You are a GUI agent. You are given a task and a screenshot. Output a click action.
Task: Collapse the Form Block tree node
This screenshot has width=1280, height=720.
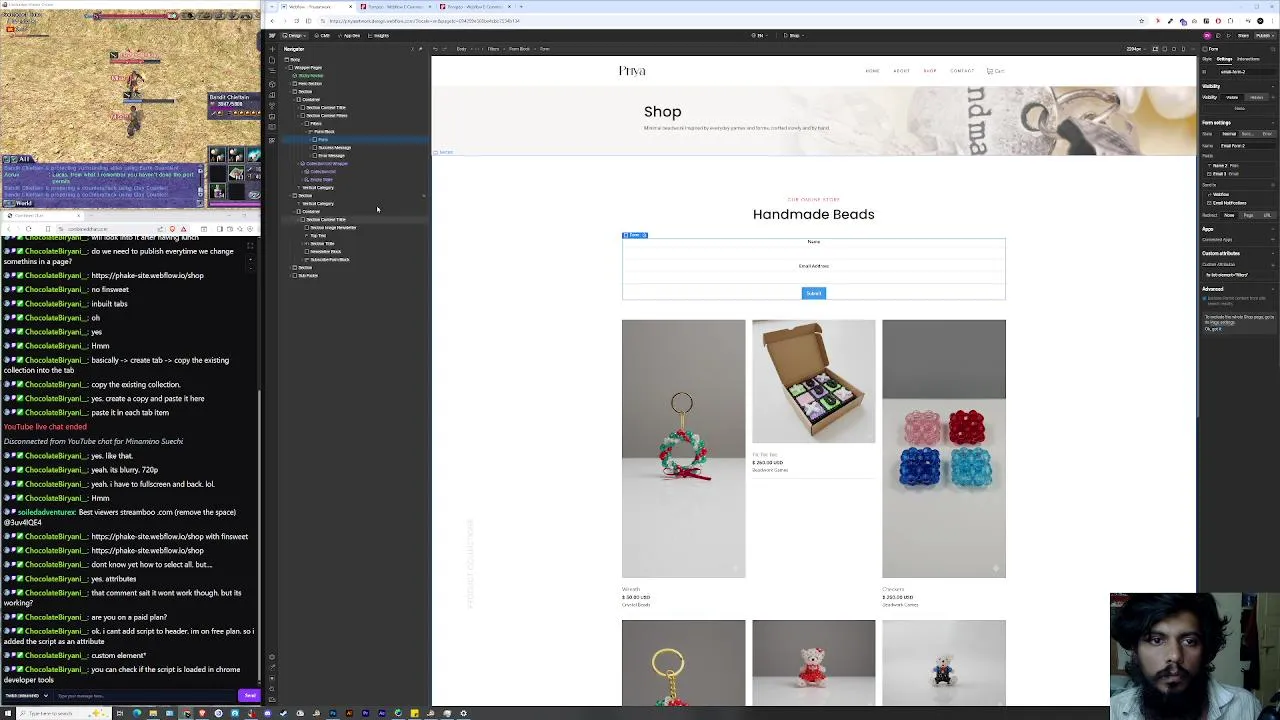click(x=307, y=131)
